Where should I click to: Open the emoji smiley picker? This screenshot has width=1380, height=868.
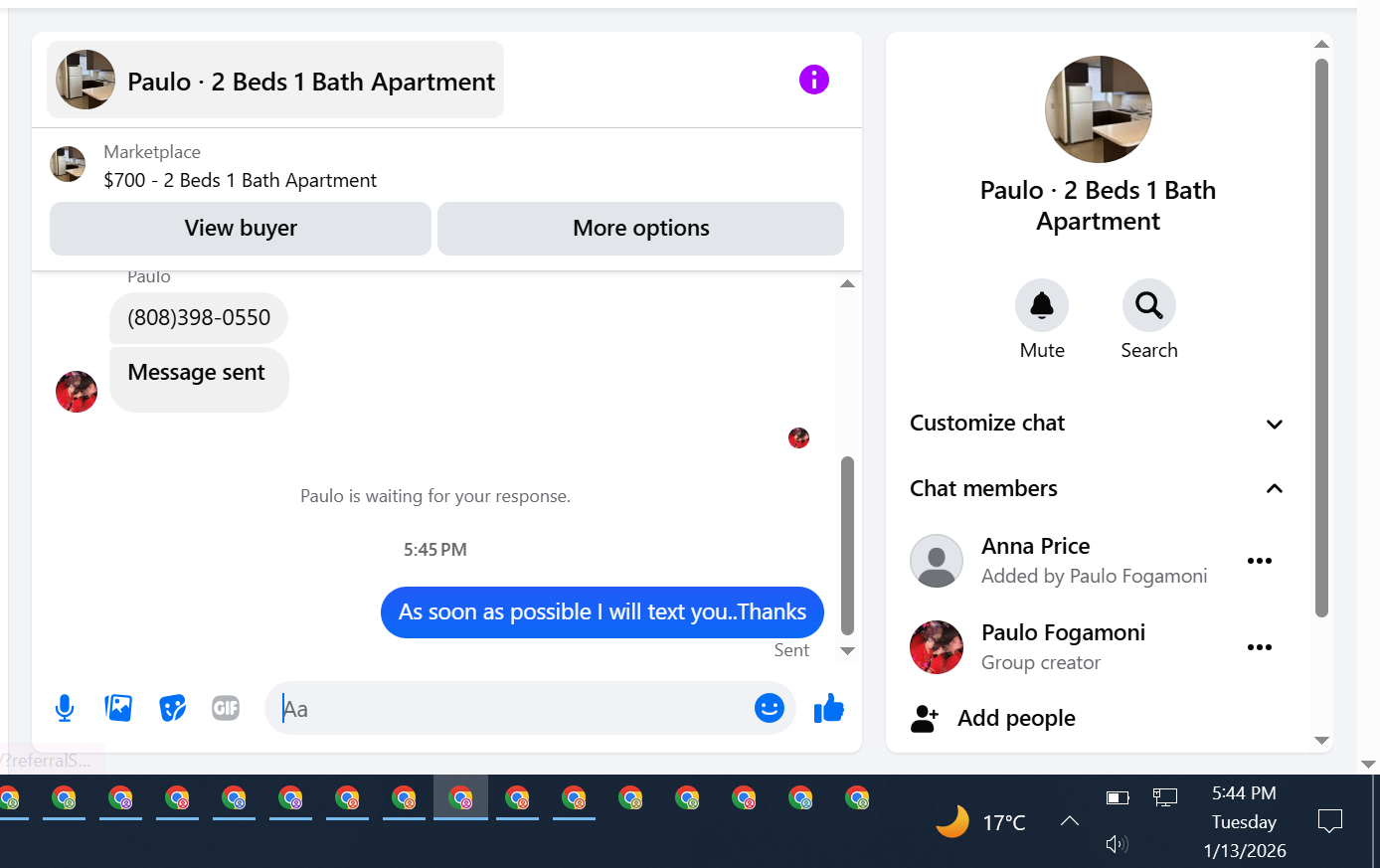pyautogui.click(x=769, y=708)
